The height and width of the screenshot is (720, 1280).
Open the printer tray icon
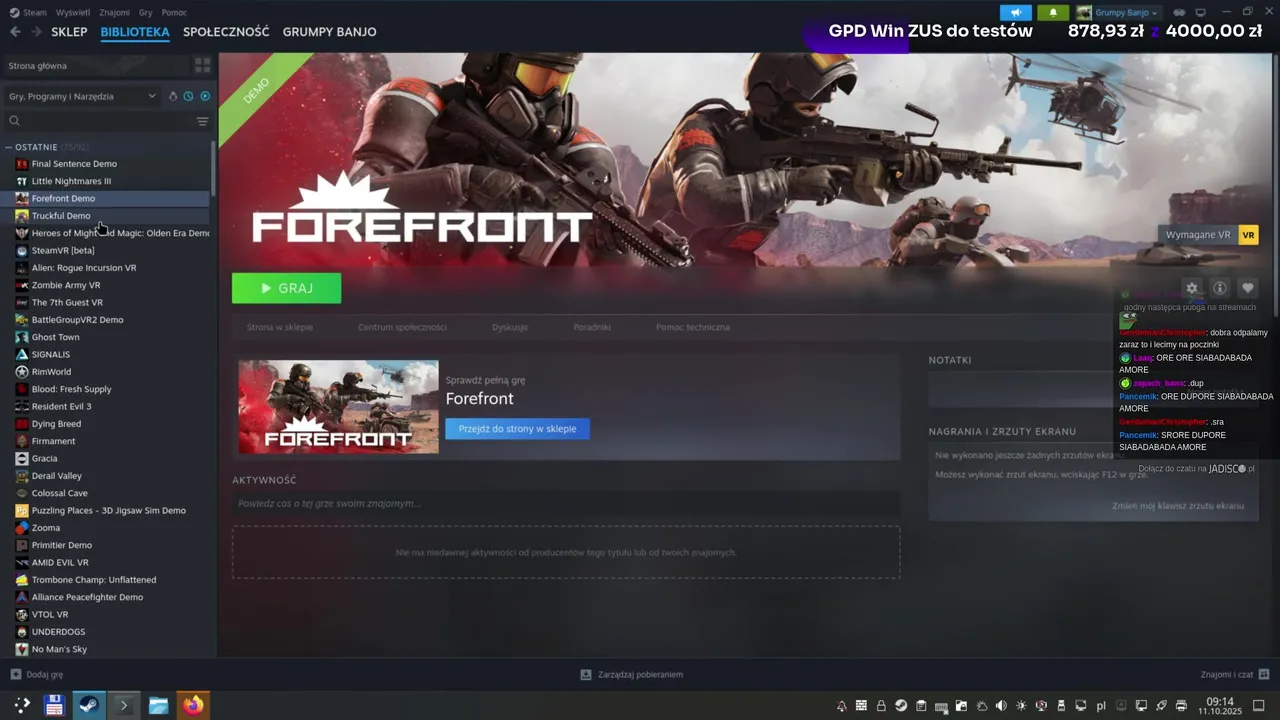tap(1181, 706)
